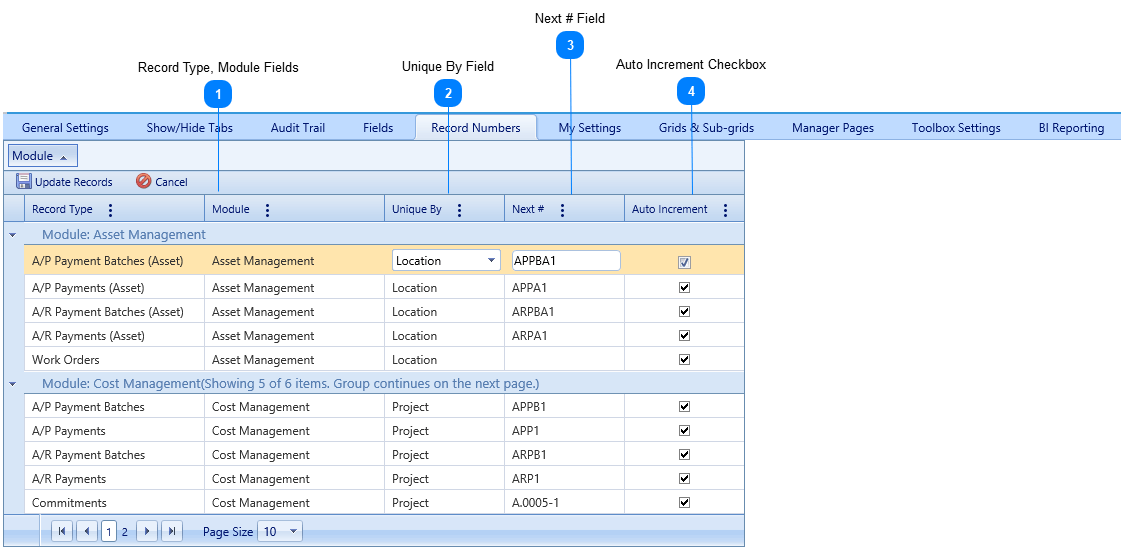
Task: Click the A.0005-1 Next # cell
Action: click(x=565, y=503)
